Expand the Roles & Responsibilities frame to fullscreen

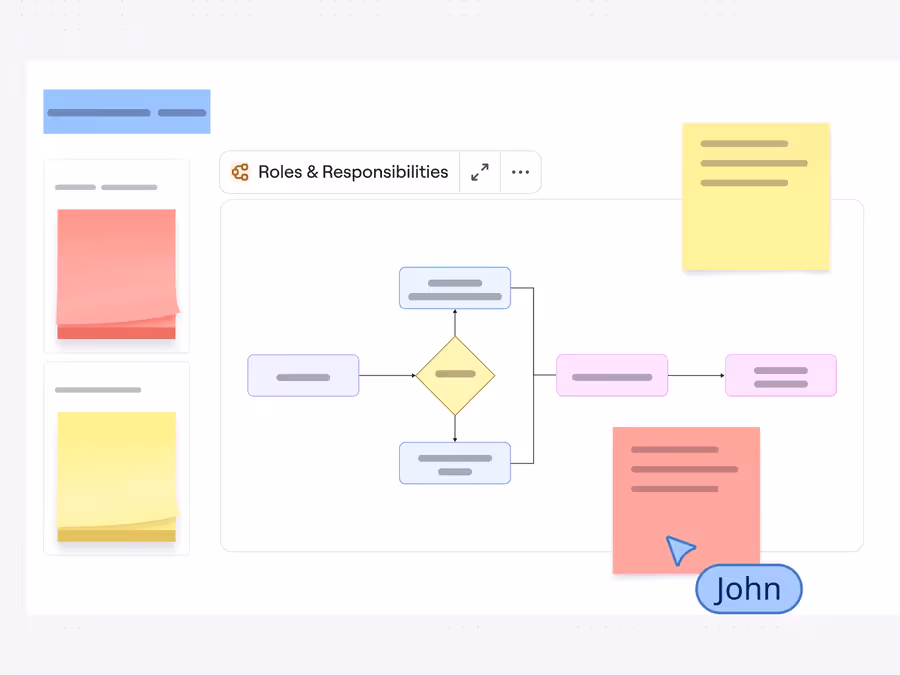(x=480, y=172)
